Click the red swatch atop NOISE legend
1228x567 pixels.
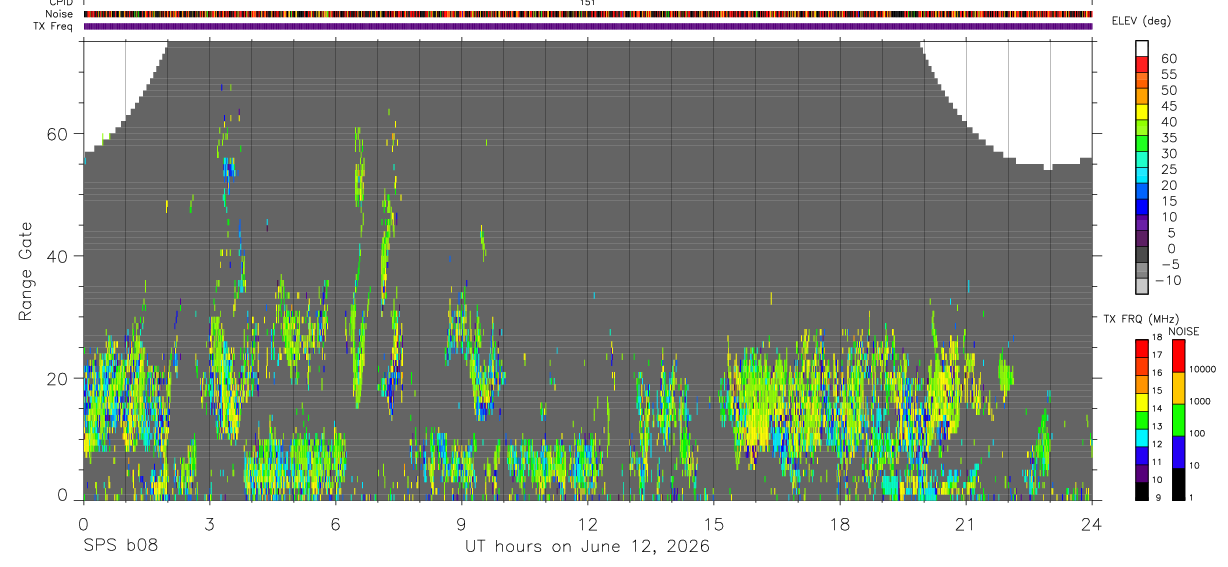click(1179, 356)
